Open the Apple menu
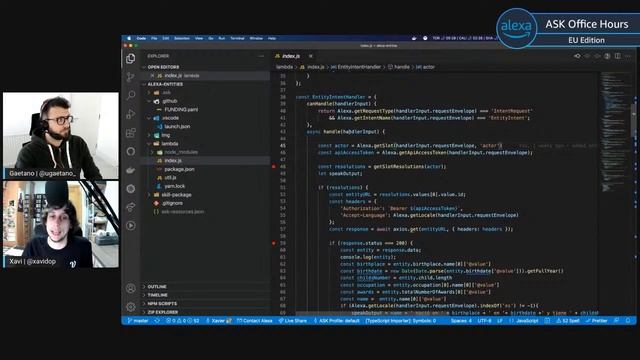This screenshot has width=640, height=360. pos(129,38)
